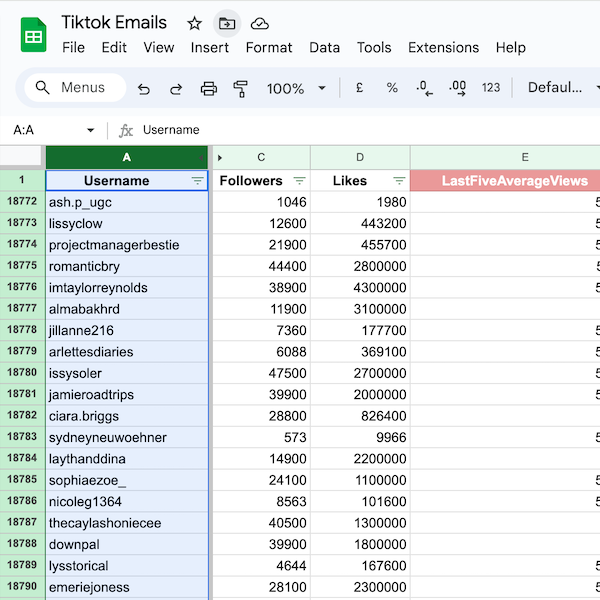Screen dimensions: 600x600
Task: Open the Edit menu
Action: [114, 47]
